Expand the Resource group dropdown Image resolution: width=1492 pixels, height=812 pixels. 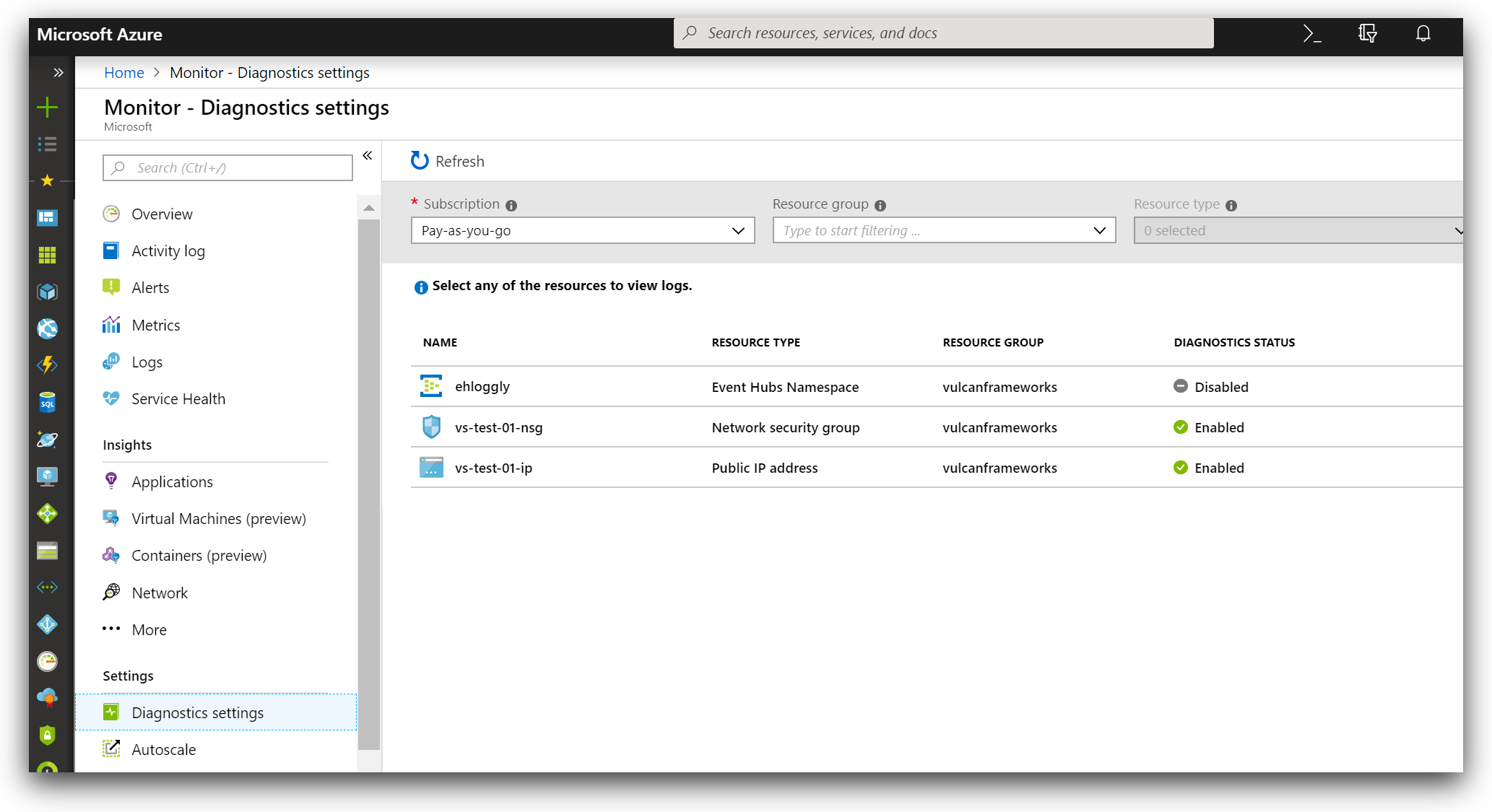pyautogui.click(x=1099, y=231)
